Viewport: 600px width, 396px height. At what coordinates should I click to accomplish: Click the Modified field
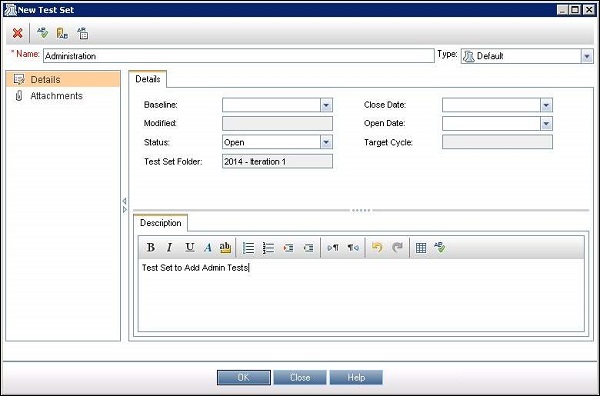[277, 123]
